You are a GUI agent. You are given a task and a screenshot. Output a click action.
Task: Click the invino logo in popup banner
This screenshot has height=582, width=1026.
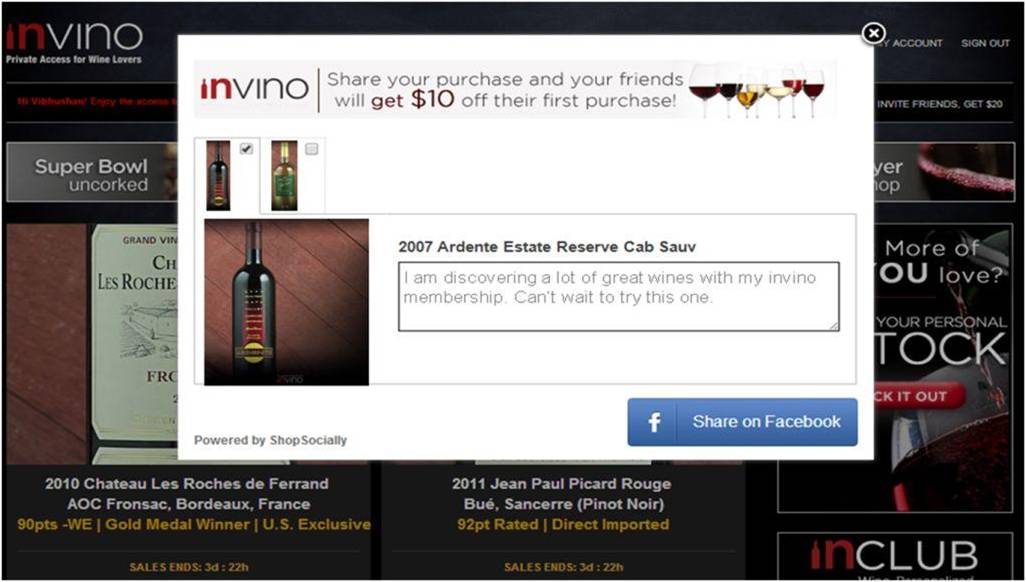click(x=255, y=89)
